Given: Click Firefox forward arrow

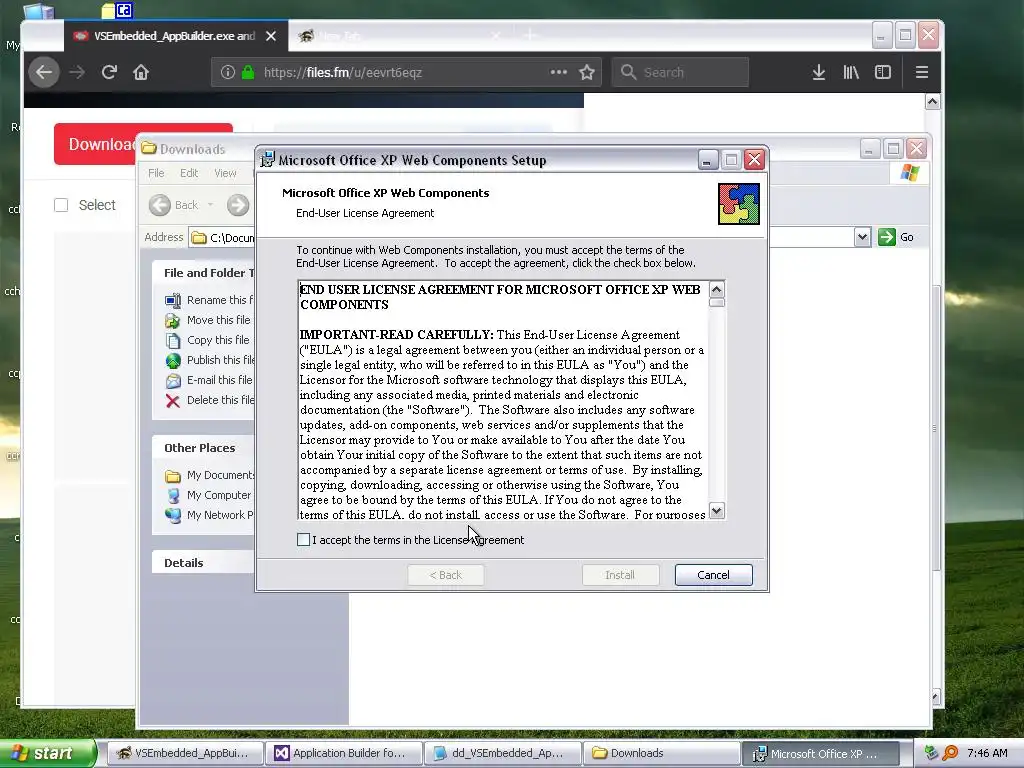Looking at the screenshot, I should point(77,72).
